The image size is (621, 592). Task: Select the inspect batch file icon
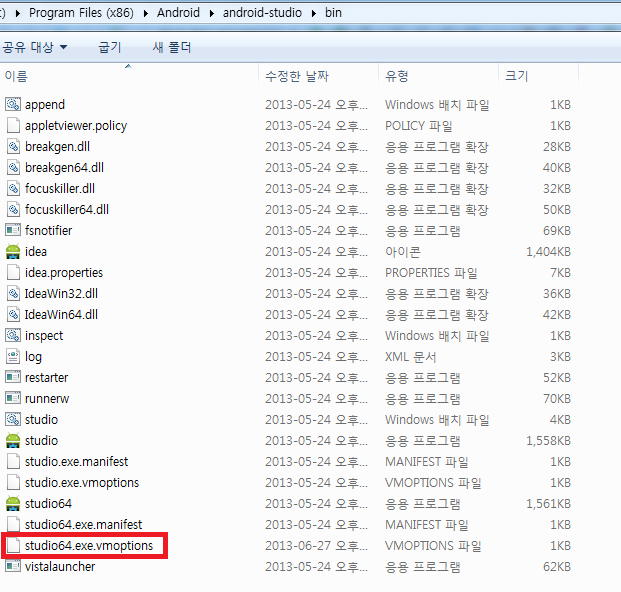click(x=13, y=335)
